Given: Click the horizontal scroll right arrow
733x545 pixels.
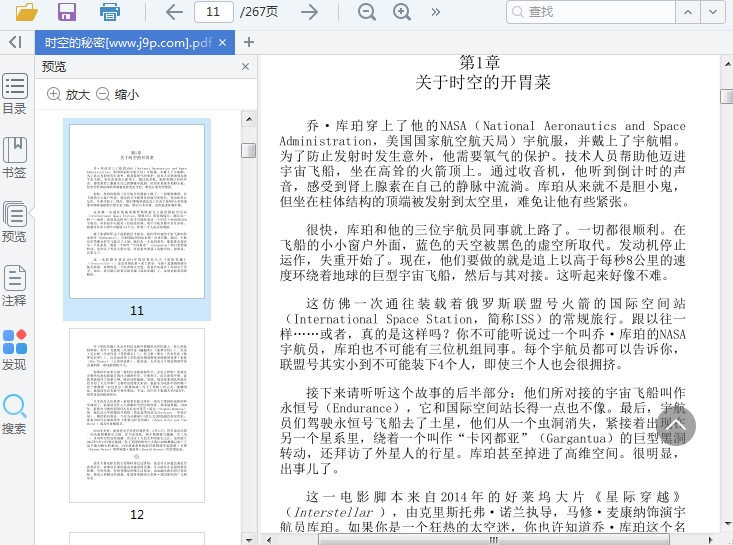Looking at the screenshot, I should (711, 539).
